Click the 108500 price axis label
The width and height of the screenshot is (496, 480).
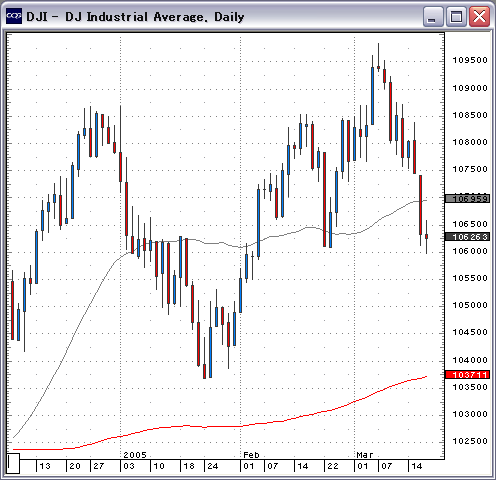(470, 115)
